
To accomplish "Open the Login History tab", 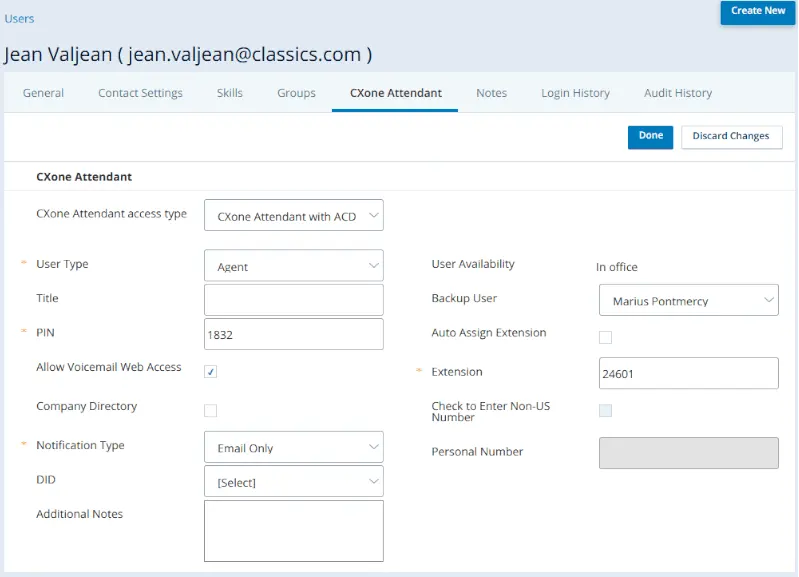I will click(x=575, y=93).
